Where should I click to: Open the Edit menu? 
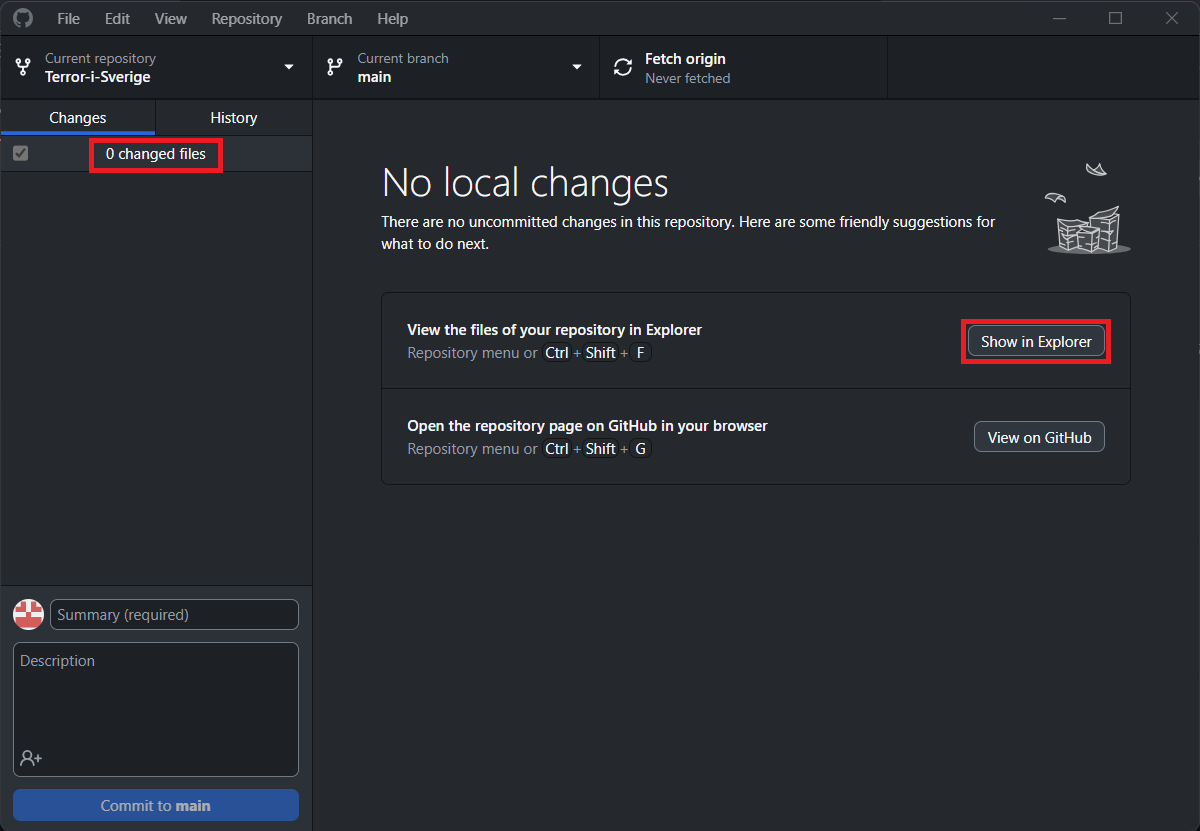pos(117,18)
